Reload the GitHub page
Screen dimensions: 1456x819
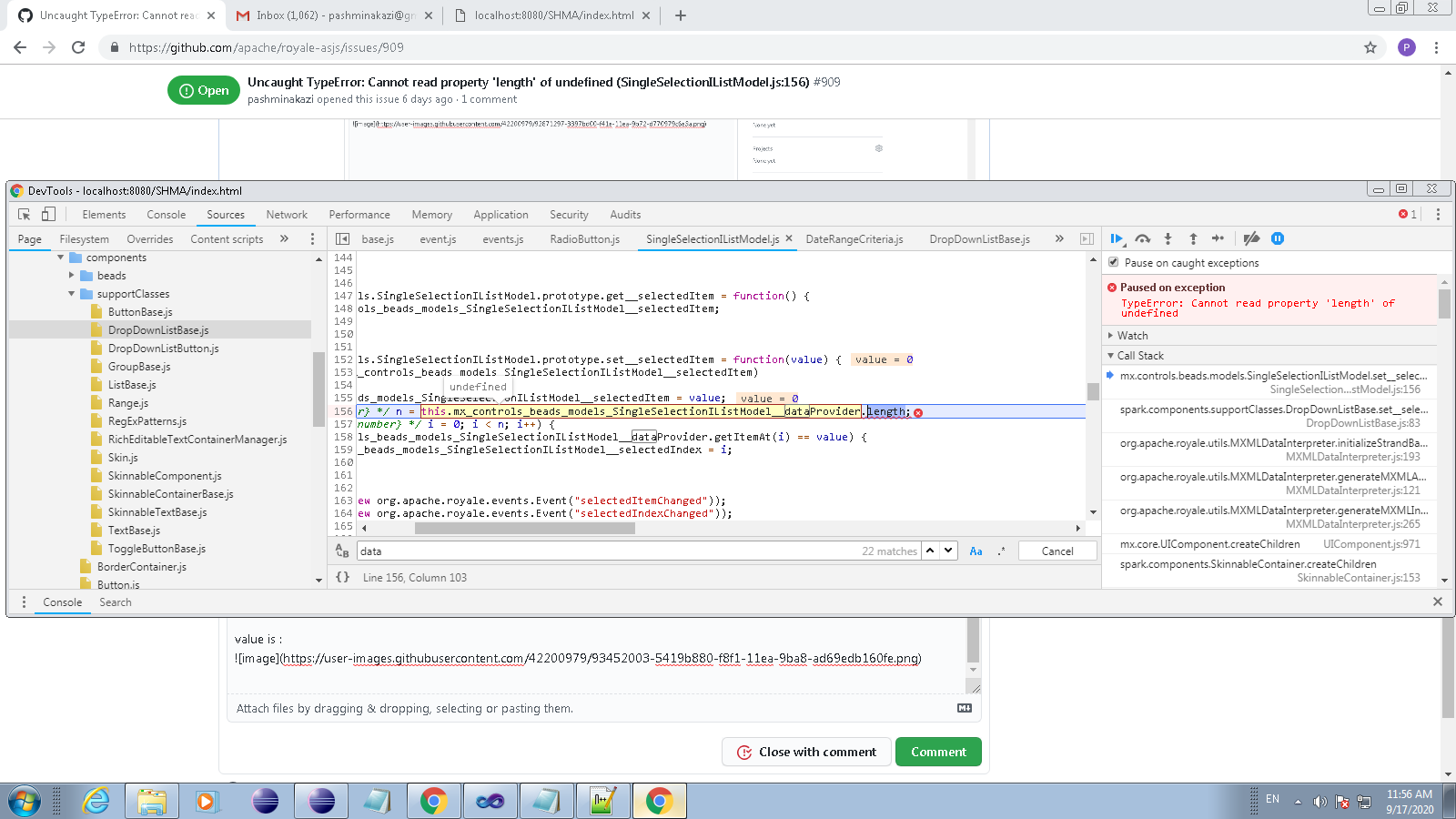click(78, 47)
